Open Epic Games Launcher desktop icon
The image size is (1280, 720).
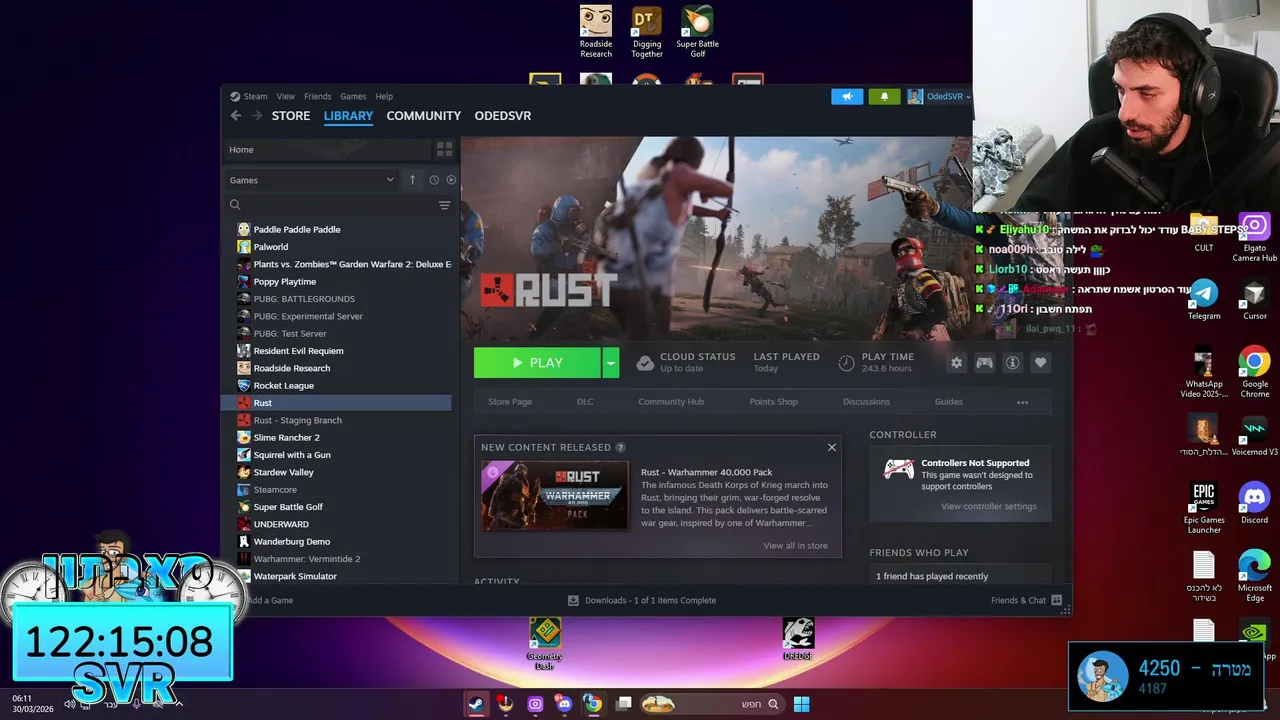coord(1204,508)
